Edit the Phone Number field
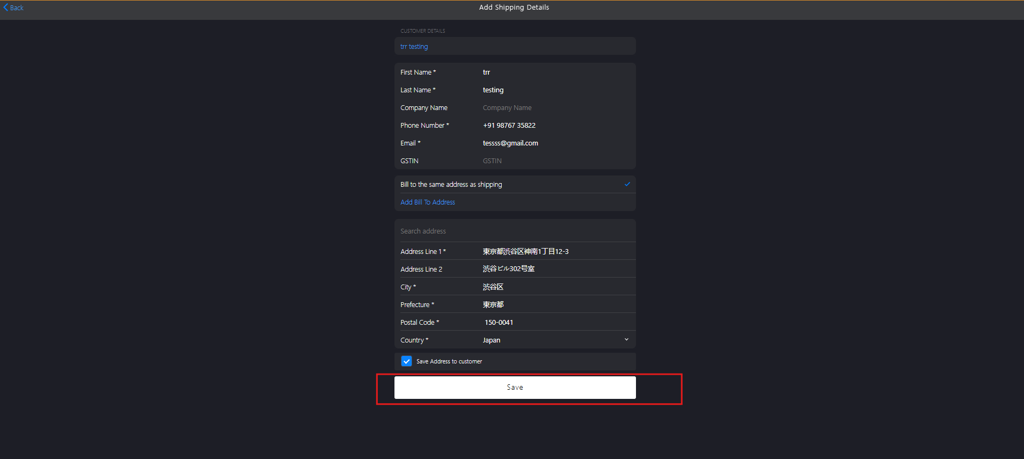Screen dimensions: 1024x459 tap(557, 125)
